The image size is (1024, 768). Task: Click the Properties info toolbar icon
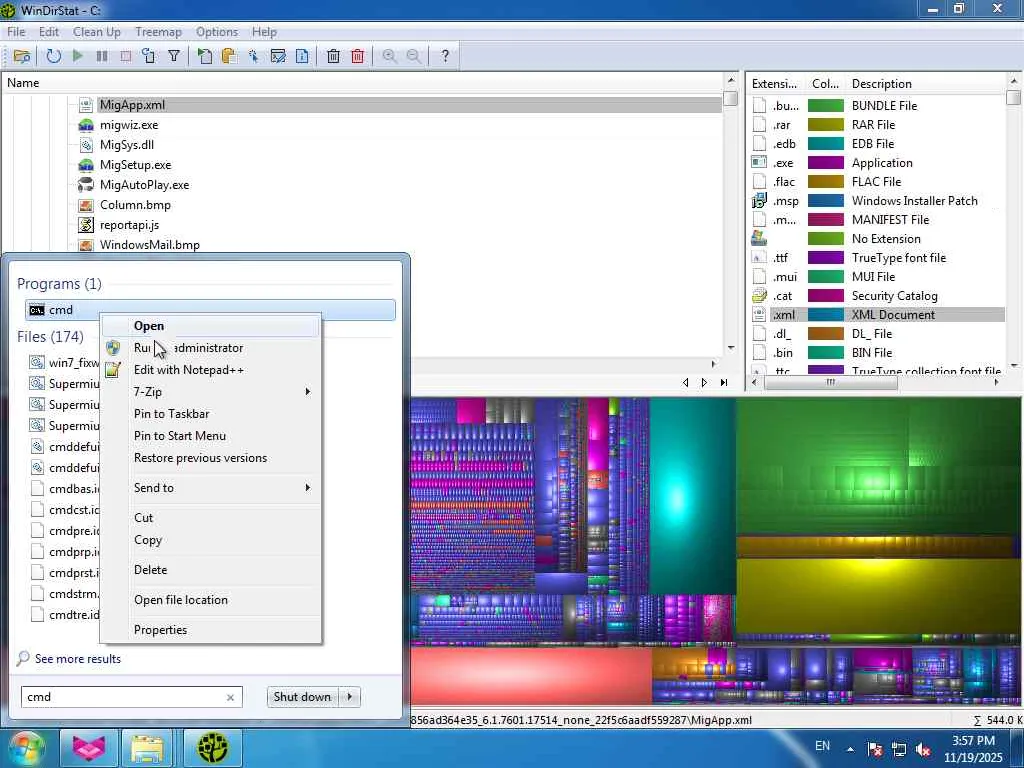coord(302,56)
